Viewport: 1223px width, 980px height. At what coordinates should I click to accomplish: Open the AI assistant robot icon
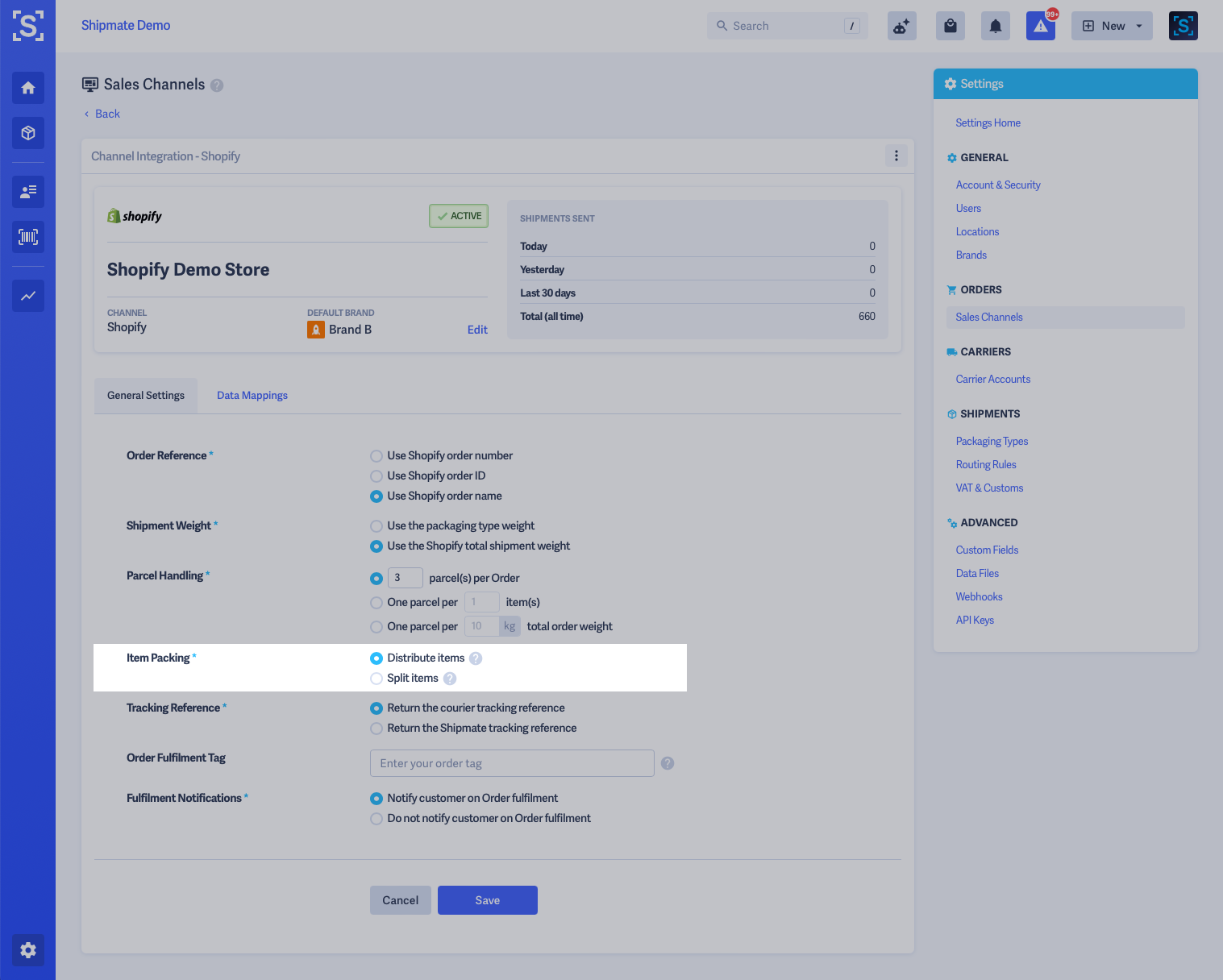pyautogui.click(x=901, y=25)
